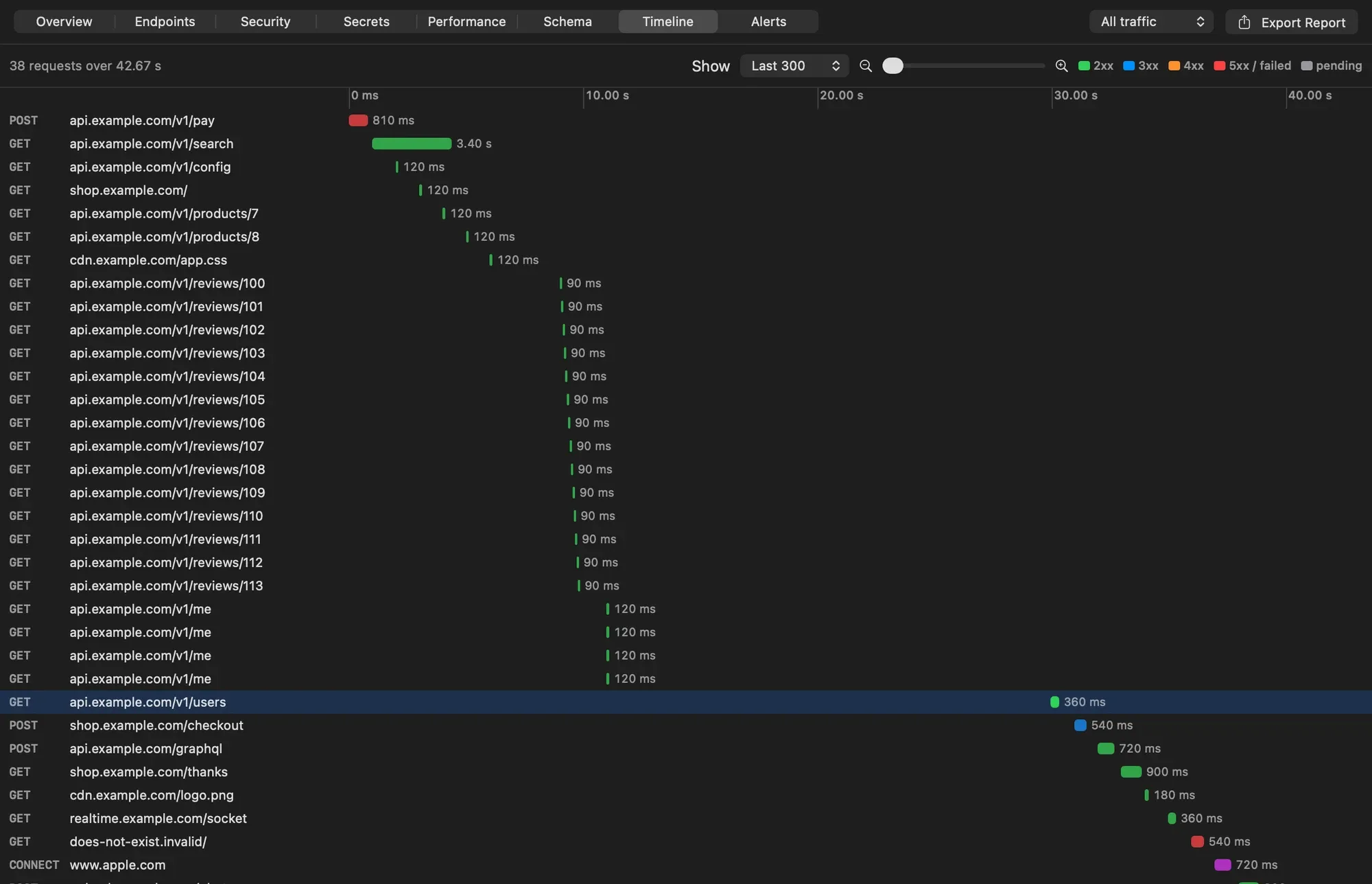Screen dimensions: 1372x884
Task: Select the api.example.com/v1/users row
Action: [x=686, y=702]
